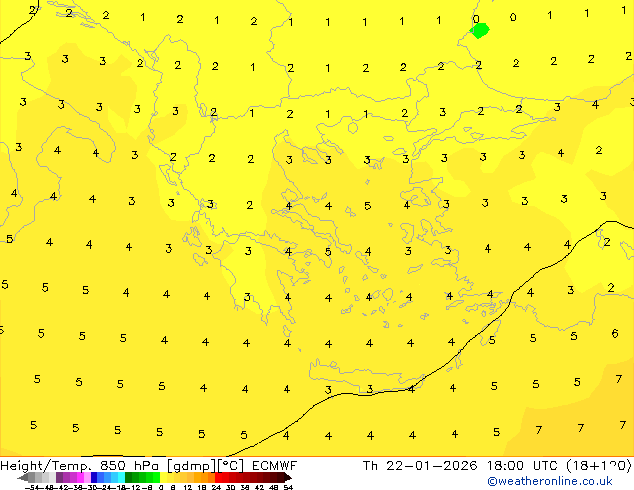Image resolution: width=634 pixels, height=490 pixels.
Task: Click the dark maroon right arrow end of scale
Action: click(x=288, y=477)
